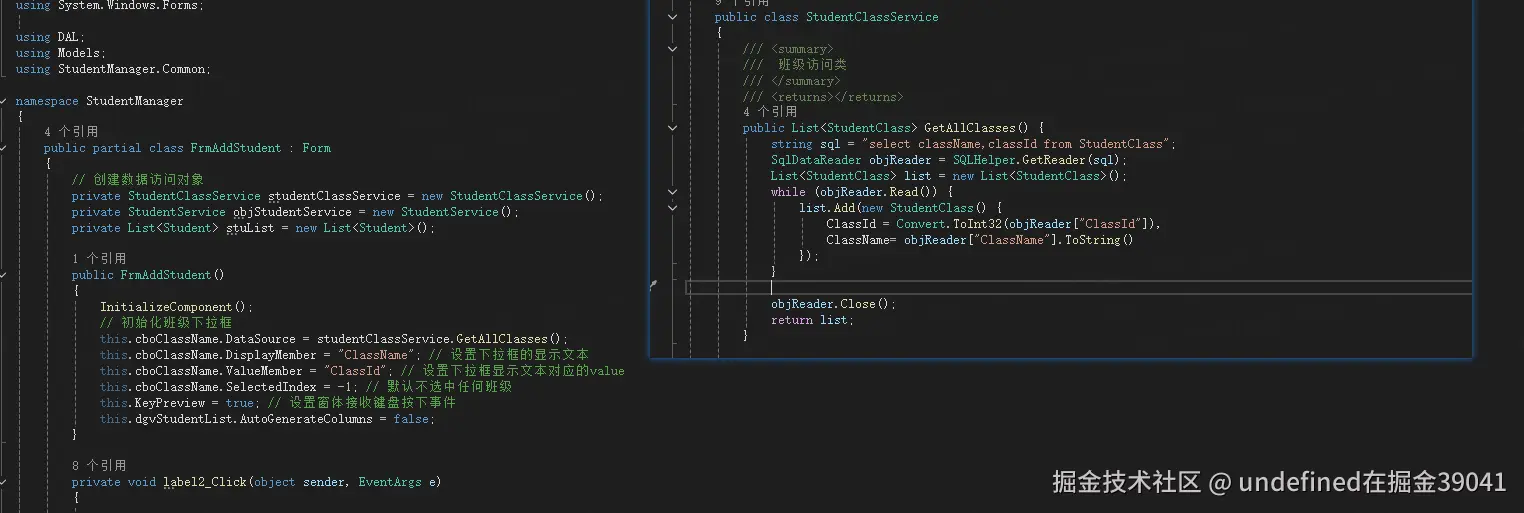Click 'using StudentManager.Common;' line
1524x513 pixels.
(x=113, y=69)
